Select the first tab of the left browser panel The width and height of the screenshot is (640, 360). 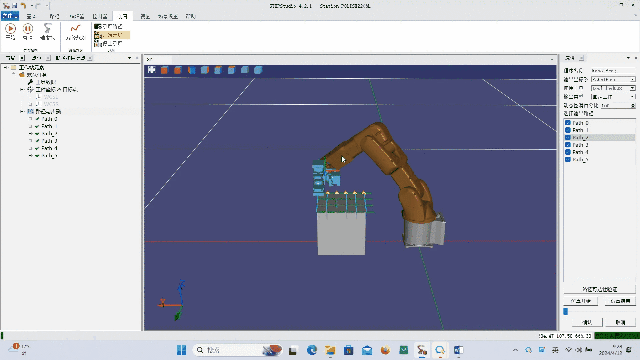(x=11, y=58)
